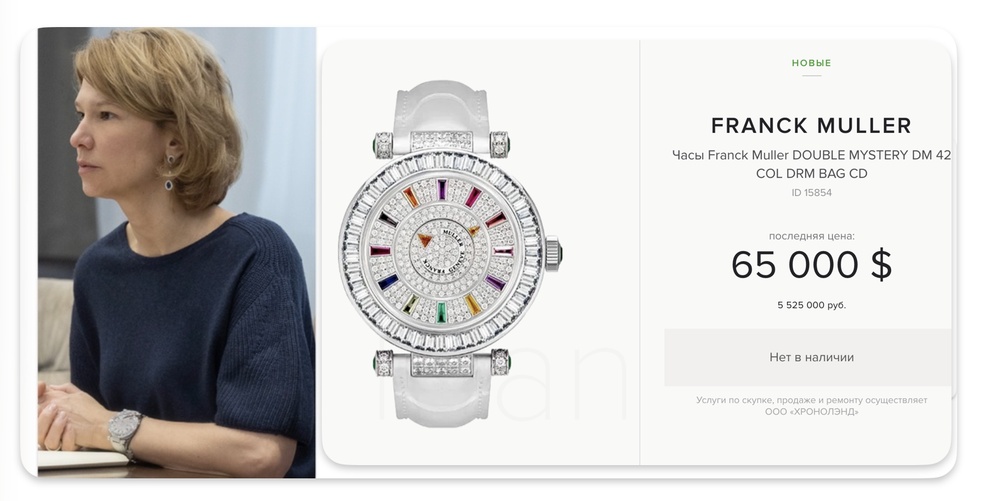Click the green emerald baguette on watch dial
The image size is (1000, 501).
[x=442, y=313]
